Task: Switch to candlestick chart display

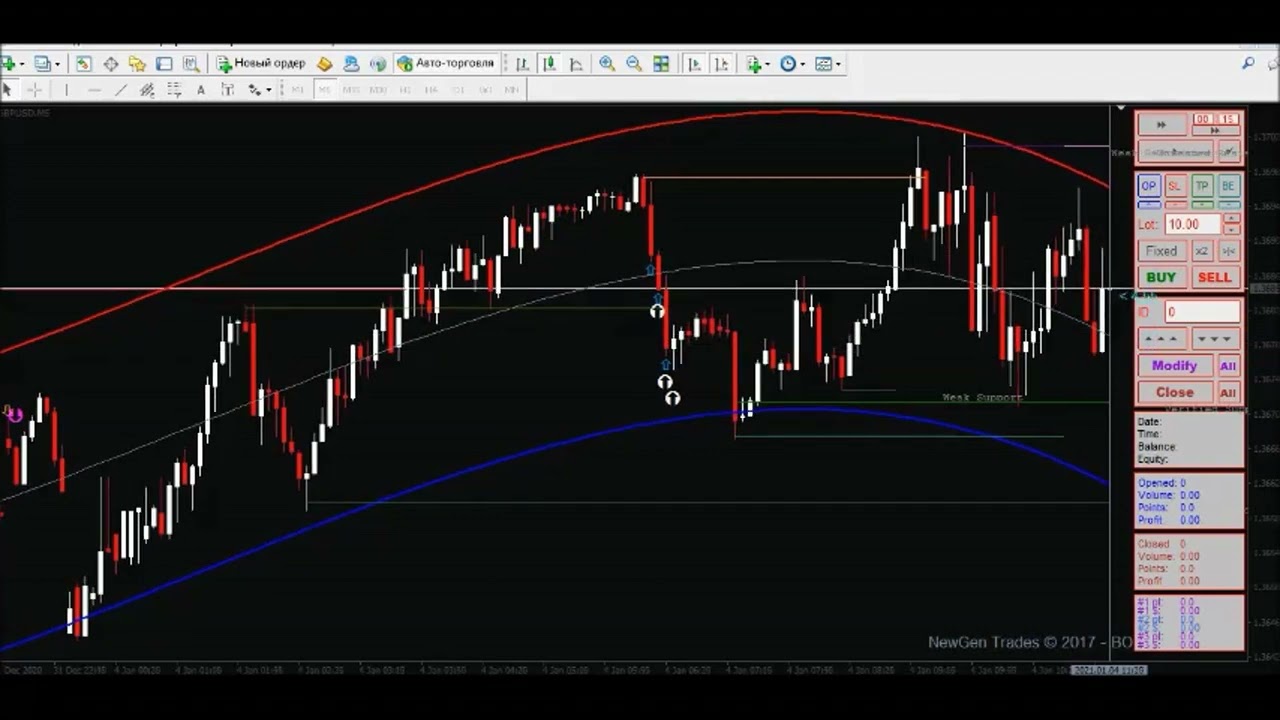Action: pos(549,64)
